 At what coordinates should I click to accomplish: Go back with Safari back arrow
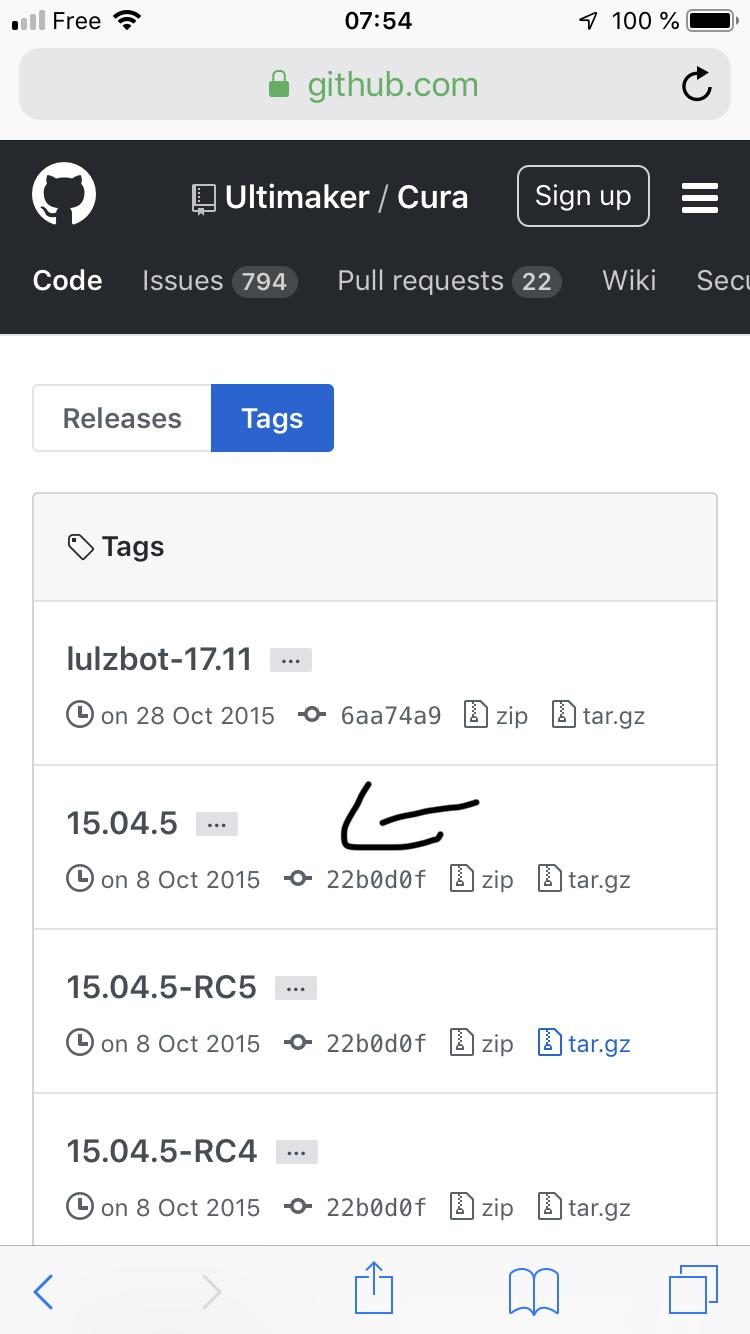pyautogui.click(x=43, y=1292)
